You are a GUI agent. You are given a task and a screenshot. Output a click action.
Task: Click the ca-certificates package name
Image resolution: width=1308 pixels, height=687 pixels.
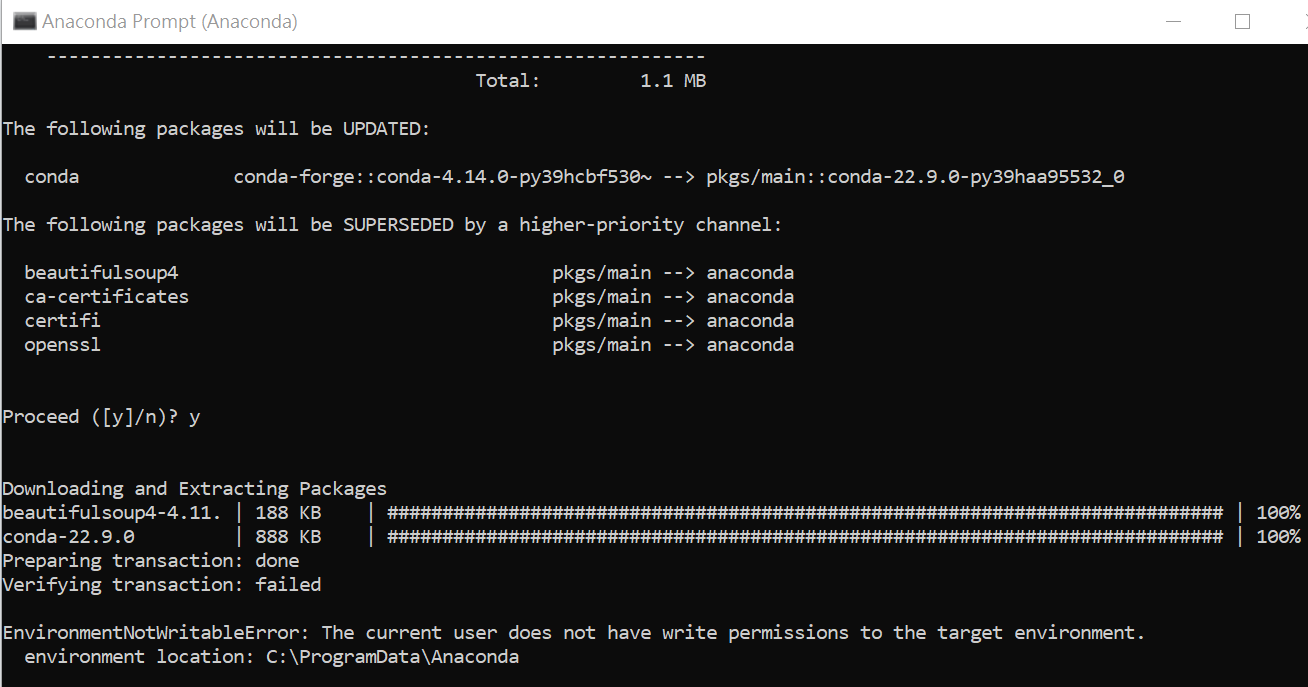(107, 297)
